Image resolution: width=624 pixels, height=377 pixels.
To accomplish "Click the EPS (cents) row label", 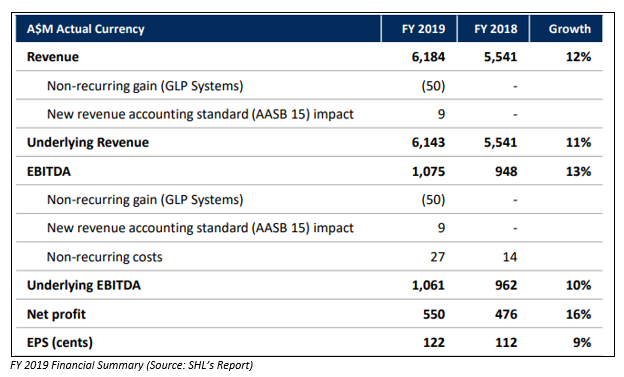I will click(60, 342).
